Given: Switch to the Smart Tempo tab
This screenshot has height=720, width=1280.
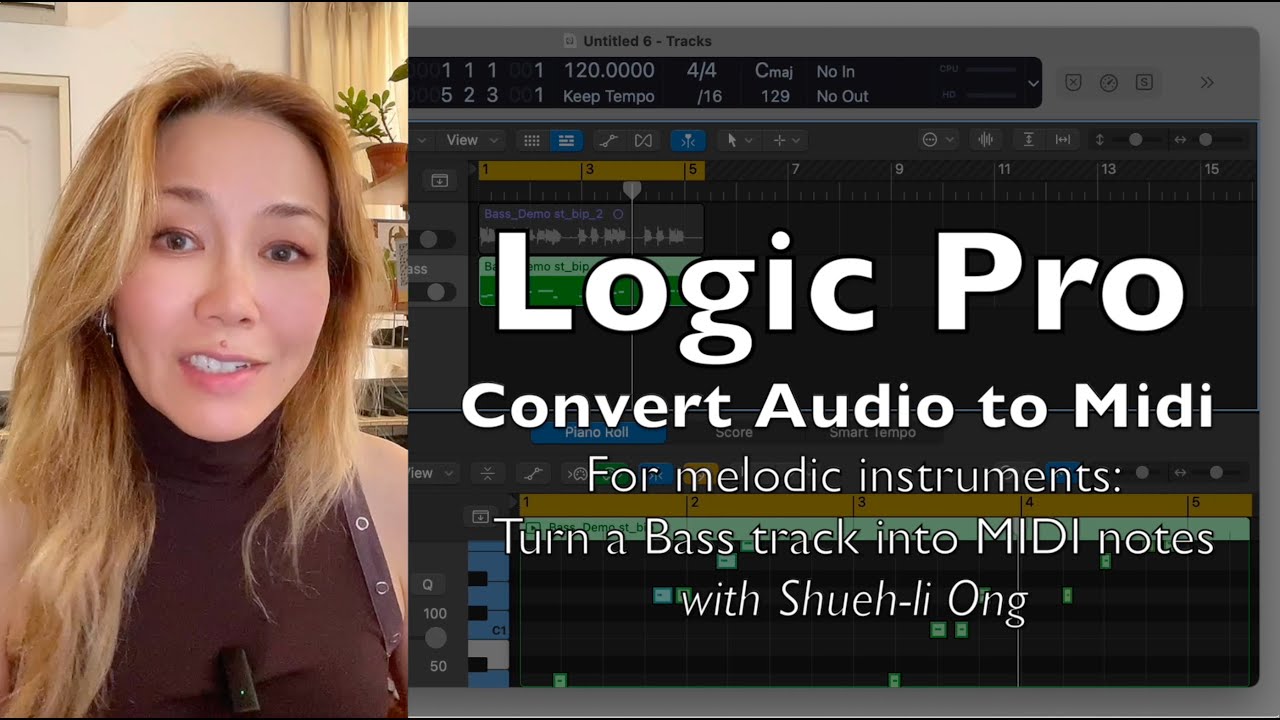Looking at the screenshot, I should [x=872, y=432].
